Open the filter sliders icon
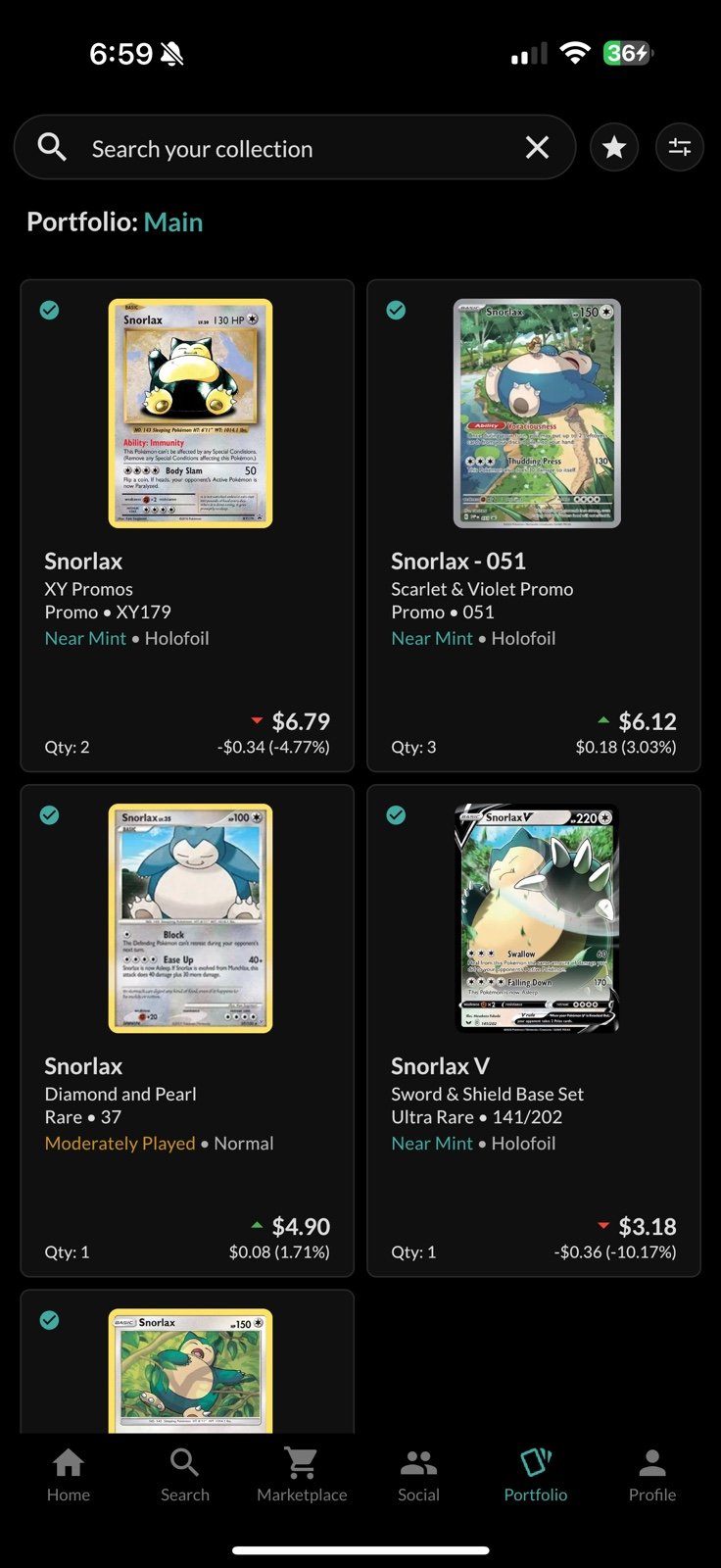 (680, 148)
